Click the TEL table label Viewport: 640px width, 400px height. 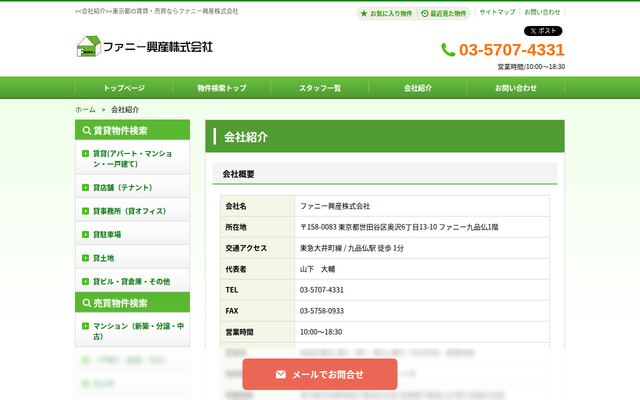231,290
